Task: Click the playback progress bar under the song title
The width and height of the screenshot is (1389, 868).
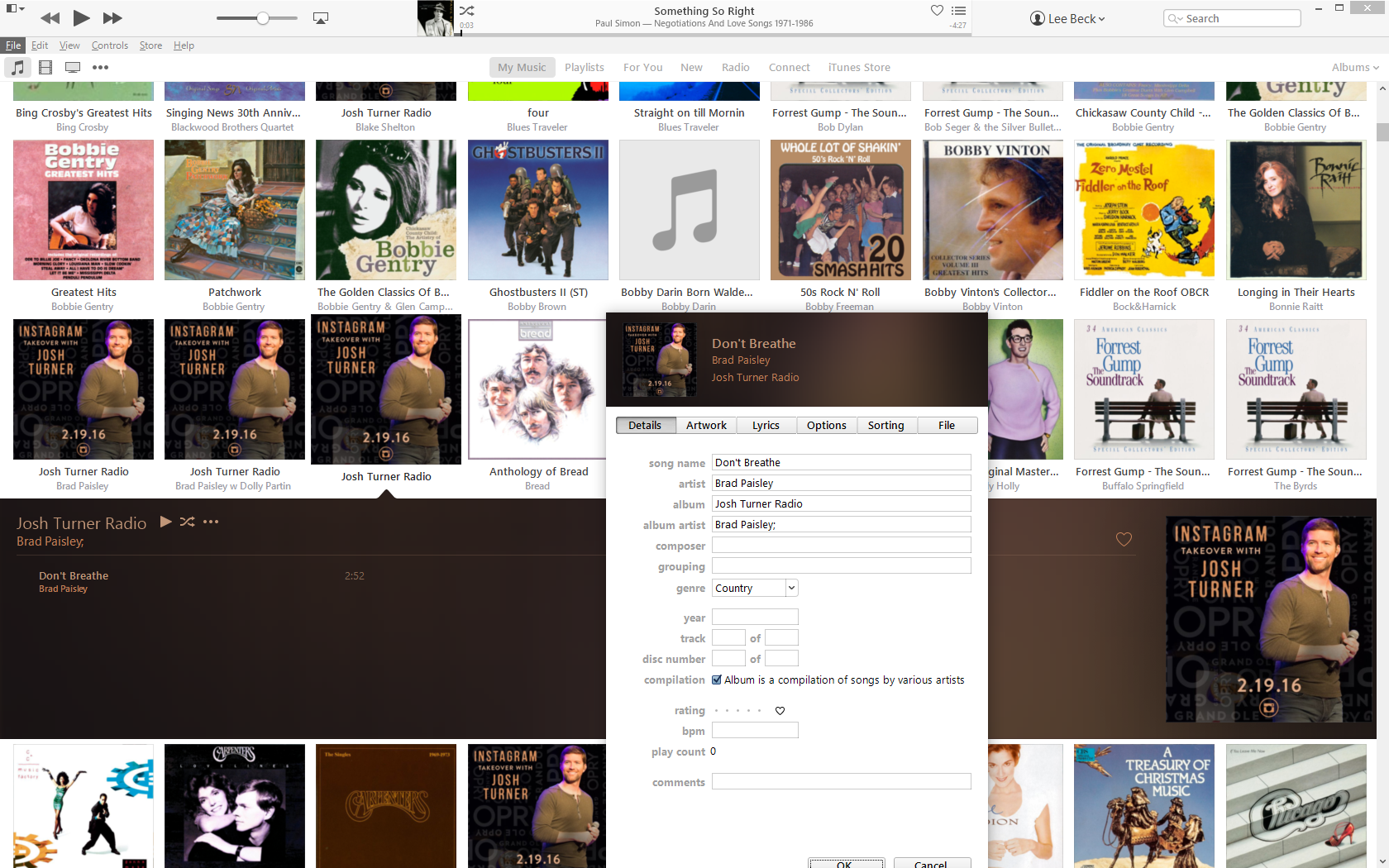Action: click(x=714, y=35)
